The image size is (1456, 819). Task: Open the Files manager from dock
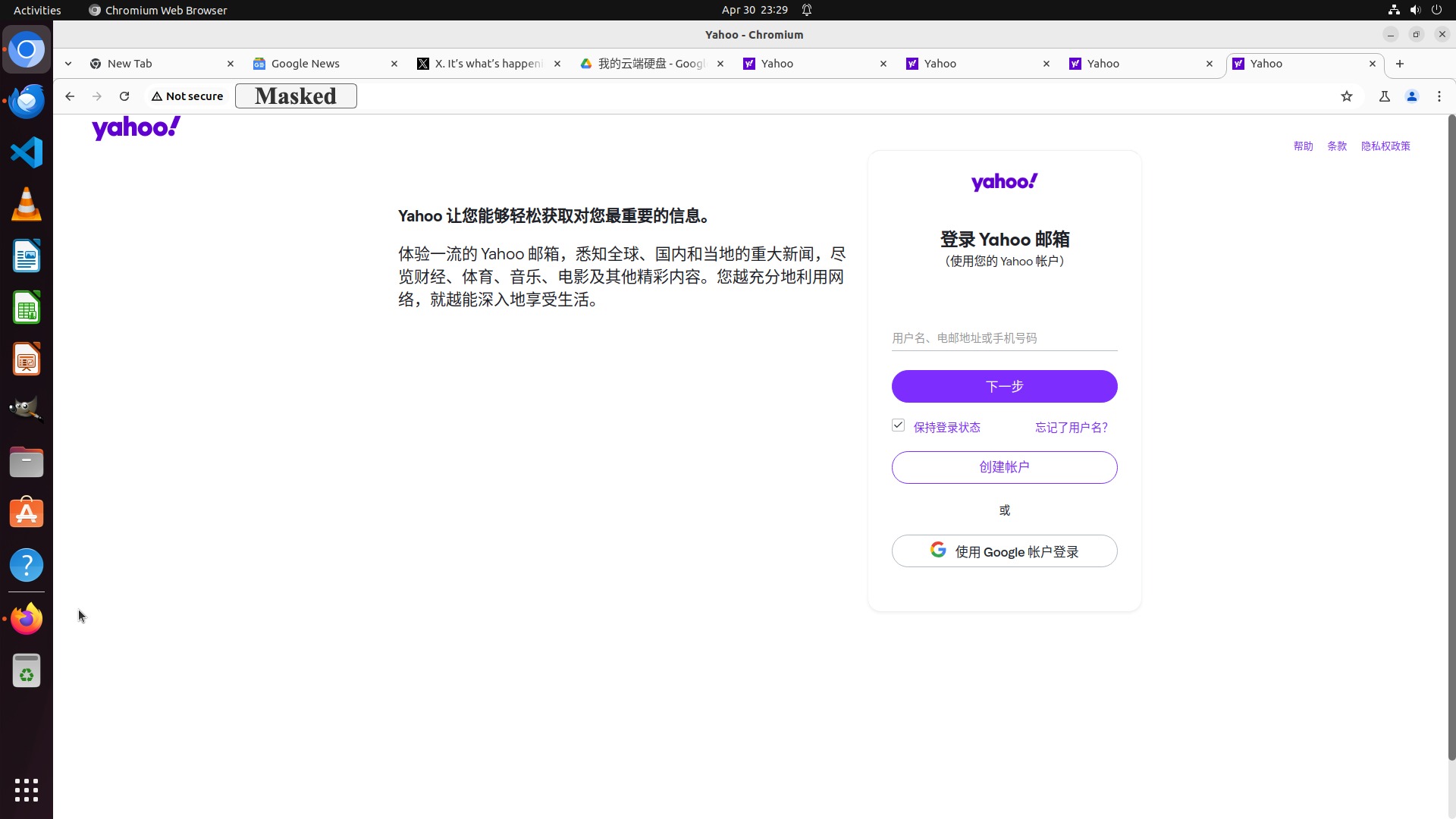click(27, 462)
